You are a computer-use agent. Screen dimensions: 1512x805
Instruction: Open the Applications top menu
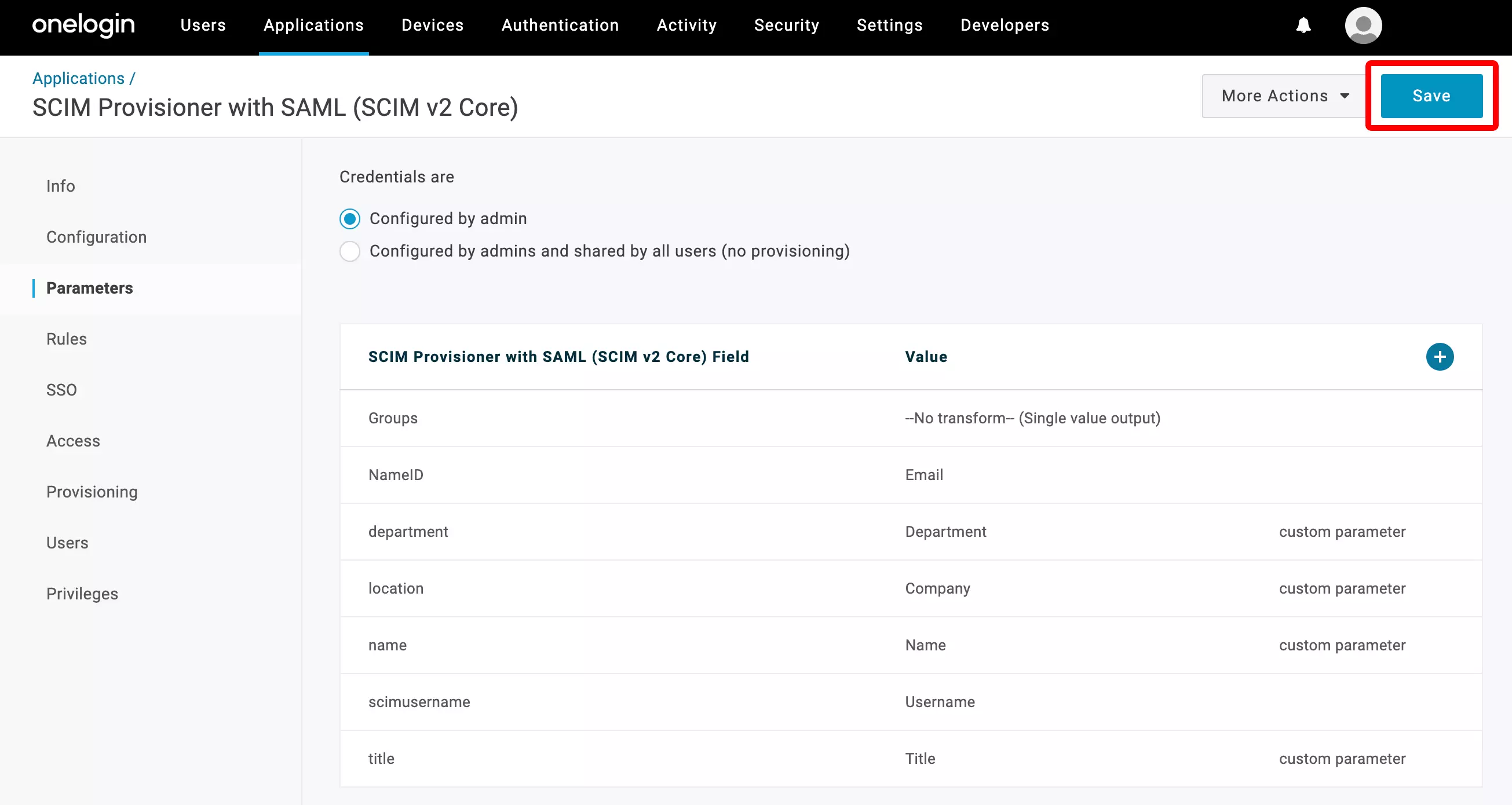pos(313,25)
